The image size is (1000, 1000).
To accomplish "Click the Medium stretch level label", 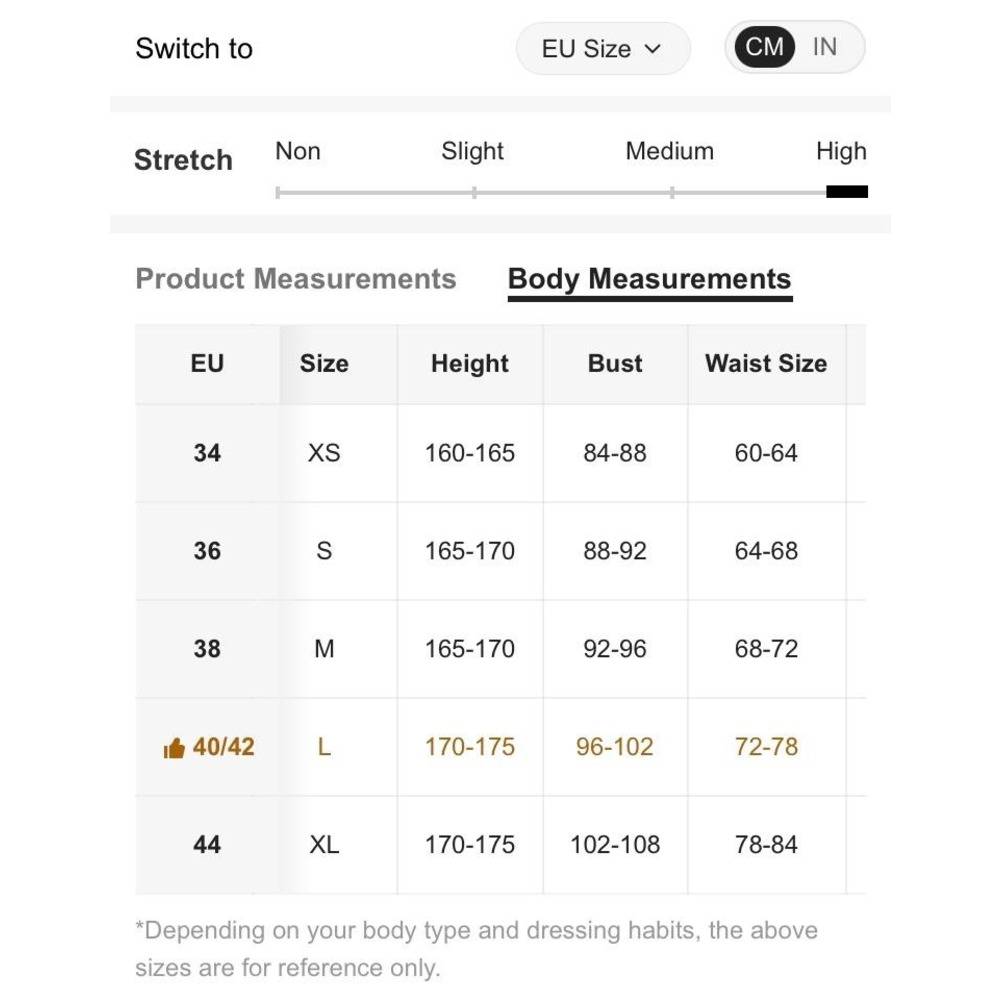I will click(x=669, y=152).
